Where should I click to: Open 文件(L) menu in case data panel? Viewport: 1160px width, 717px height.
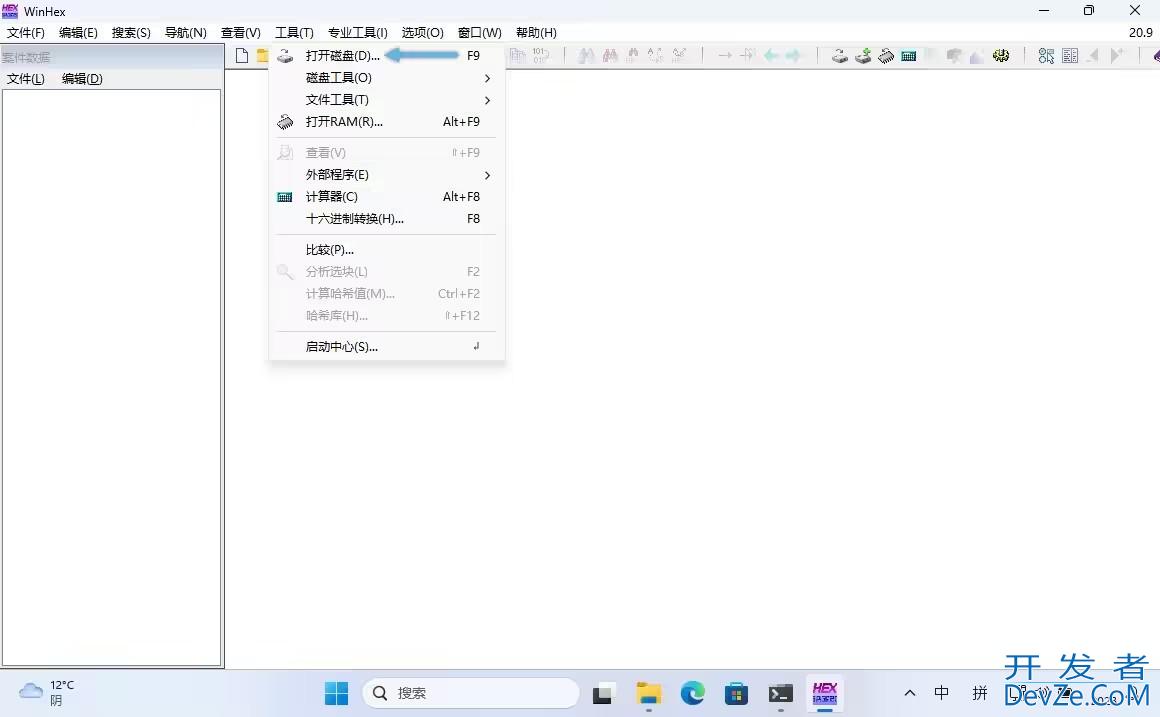click(x=26, y=78)
